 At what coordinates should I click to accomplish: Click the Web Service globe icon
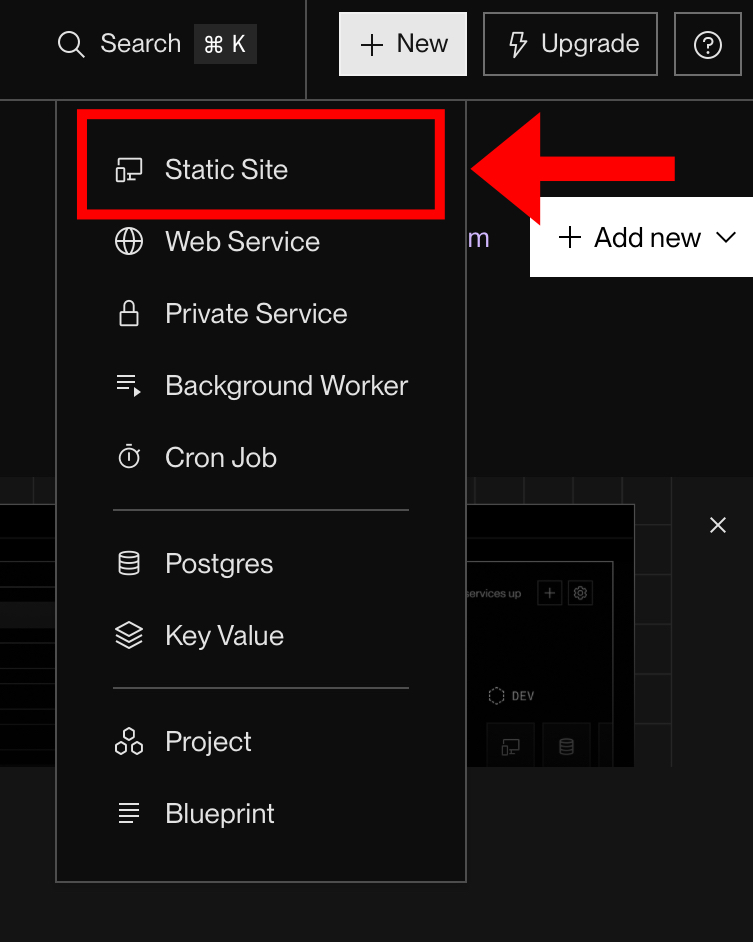[x=129, y=242]
